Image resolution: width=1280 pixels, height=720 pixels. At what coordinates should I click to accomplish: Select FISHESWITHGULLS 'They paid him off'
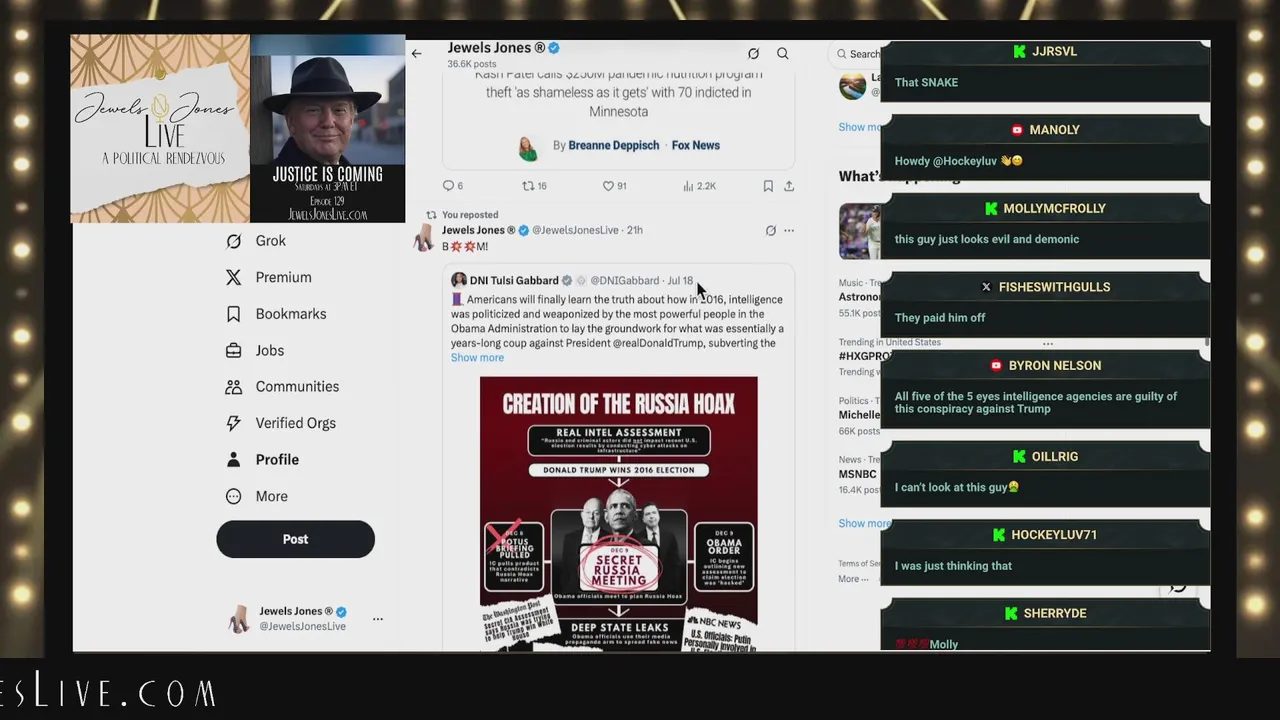[940, 318]
